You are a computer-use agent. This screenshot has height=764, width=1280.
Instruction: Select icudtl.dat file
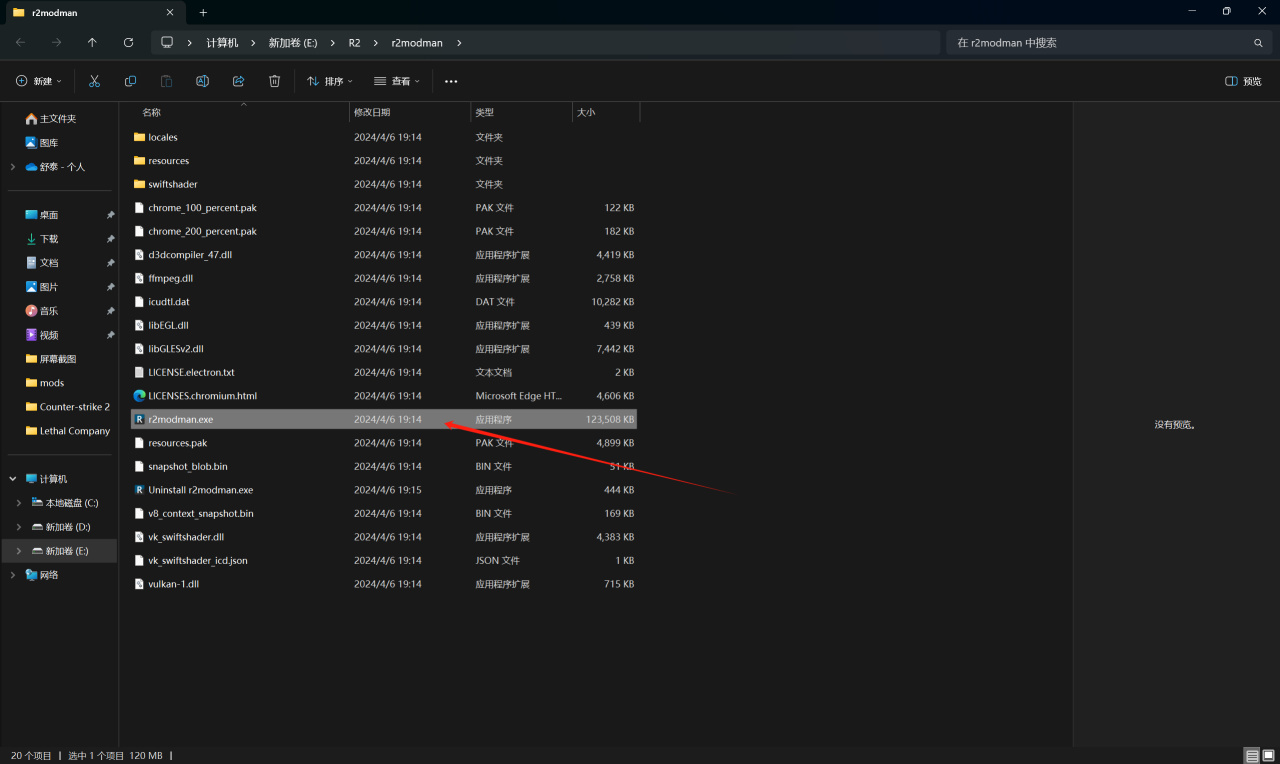click(384, 302)
